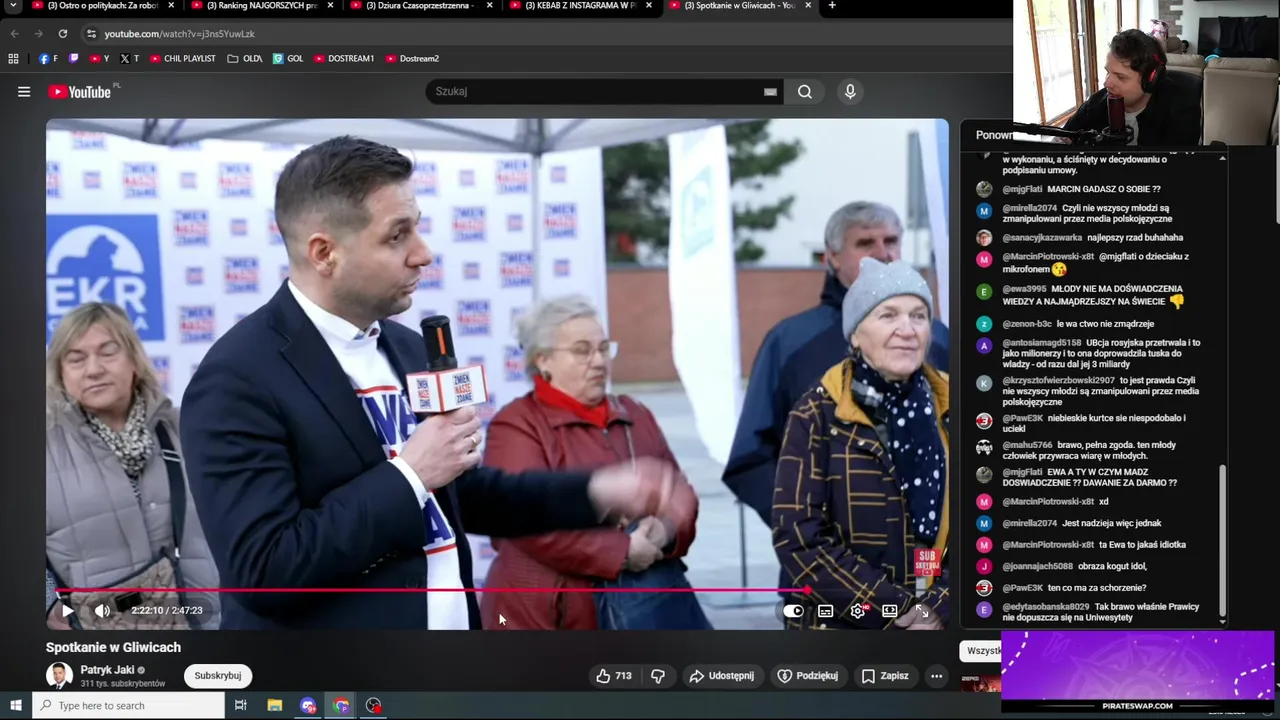Screen dimensions: 1280x720
Task: Open the Windows Start menu
Action: (x=15, y=706)
